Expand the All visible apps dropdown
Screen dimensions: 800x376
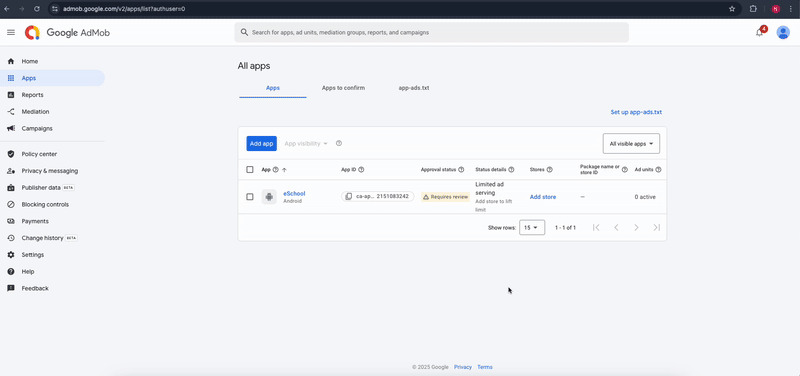631,144
